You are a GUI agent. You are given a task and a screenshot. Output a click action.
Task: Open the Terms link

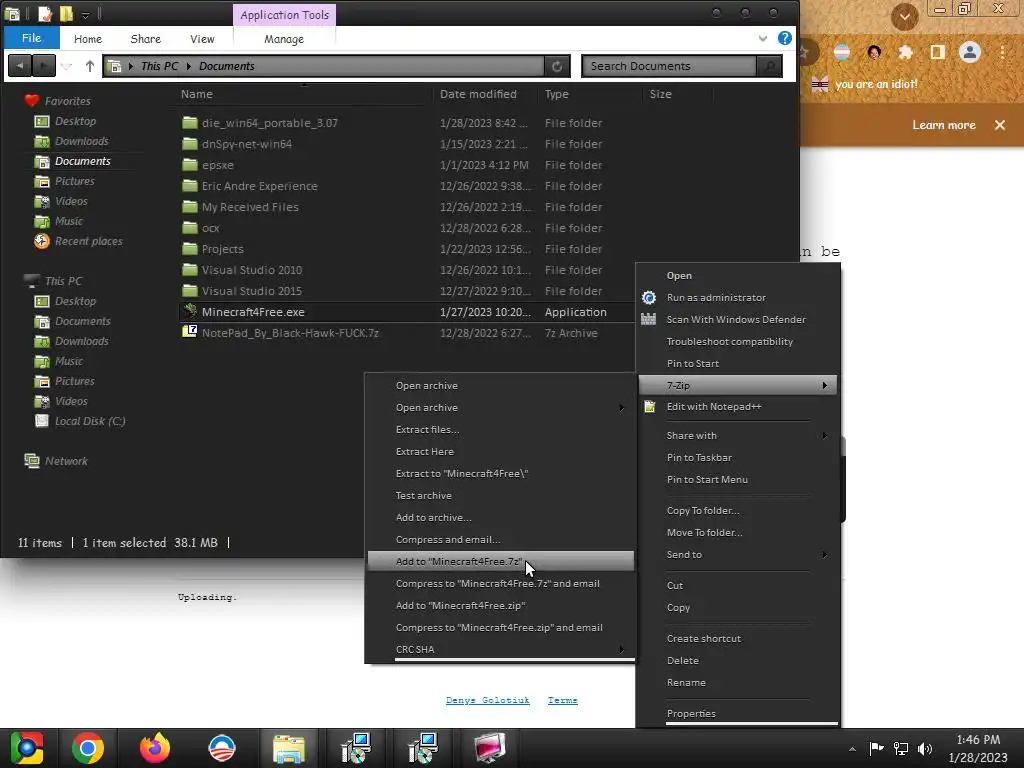coord(562,700)
